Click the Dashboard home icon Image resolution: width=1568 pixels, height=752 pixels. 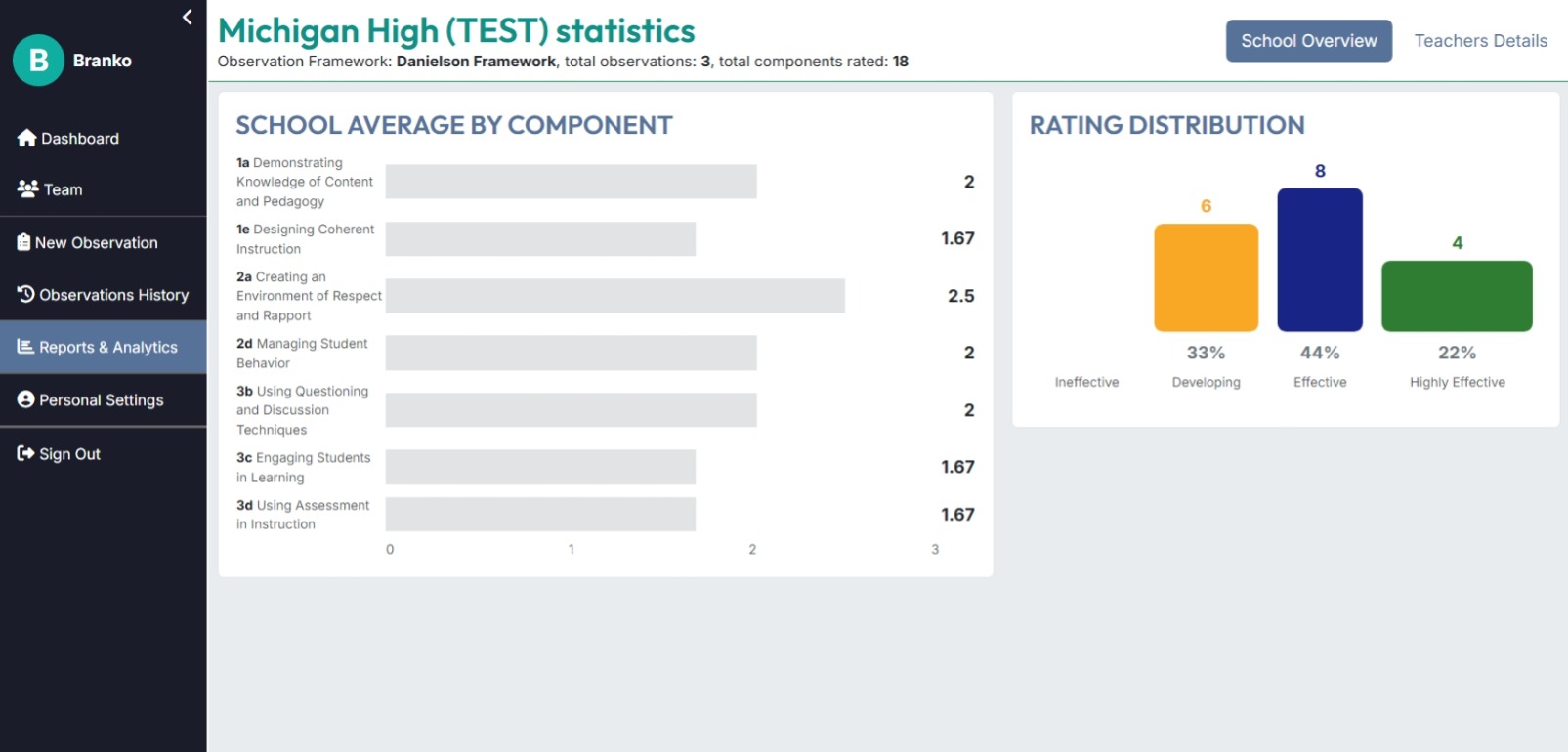pos(26,138)
